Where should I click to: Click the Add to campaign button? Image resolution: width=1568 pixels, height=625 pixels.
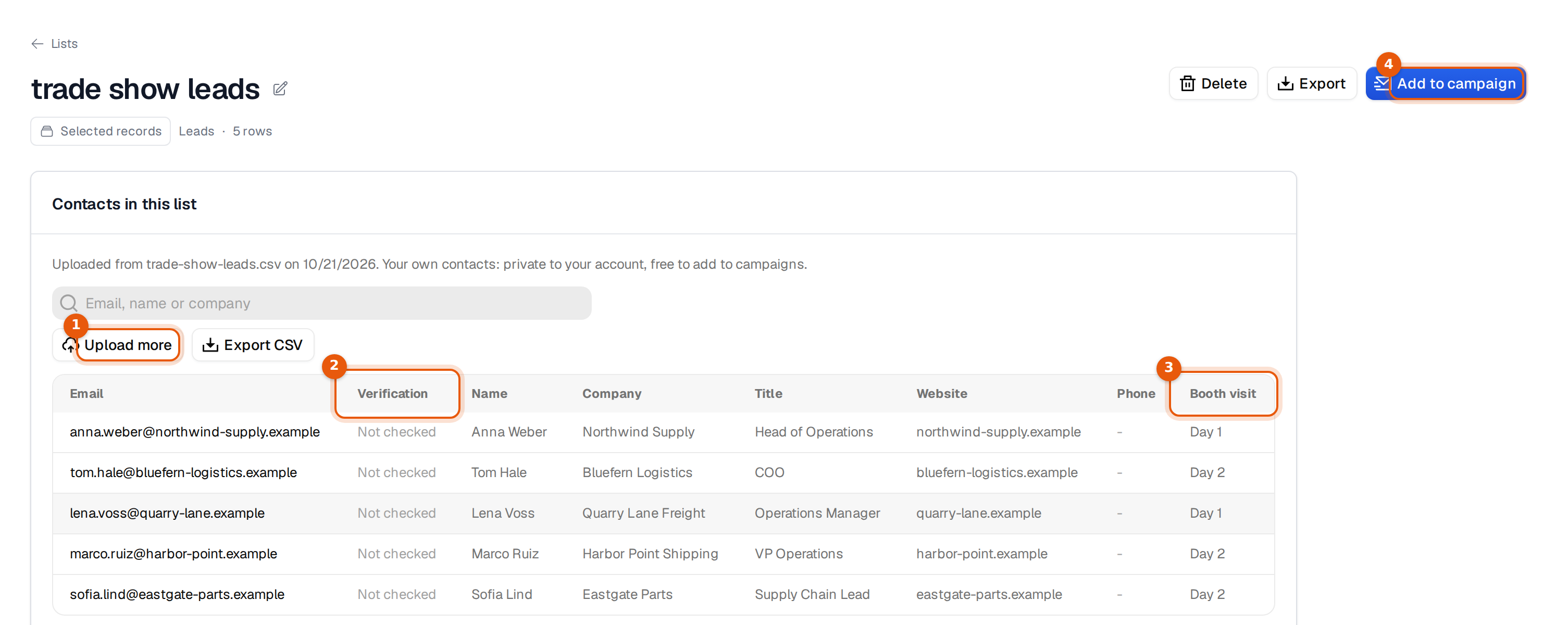(x=1445, y=83)
